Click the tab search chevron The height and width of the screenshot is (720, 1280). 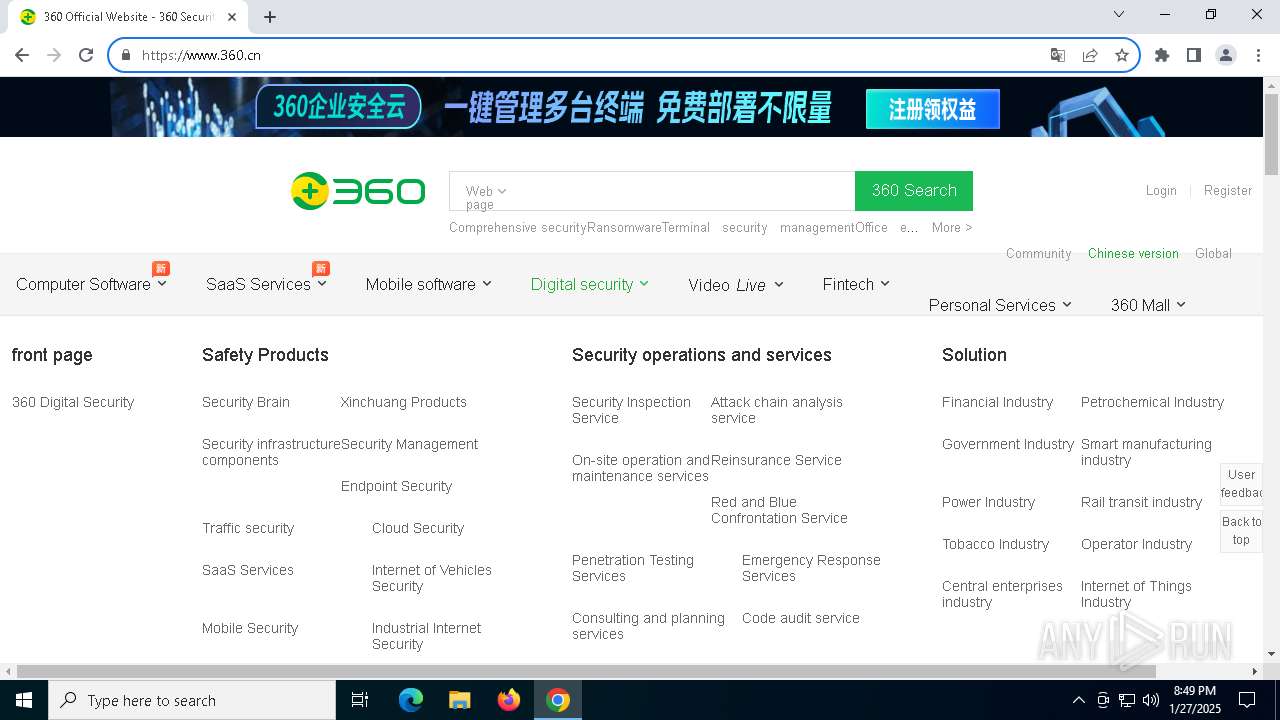[x=1119, y=14]
